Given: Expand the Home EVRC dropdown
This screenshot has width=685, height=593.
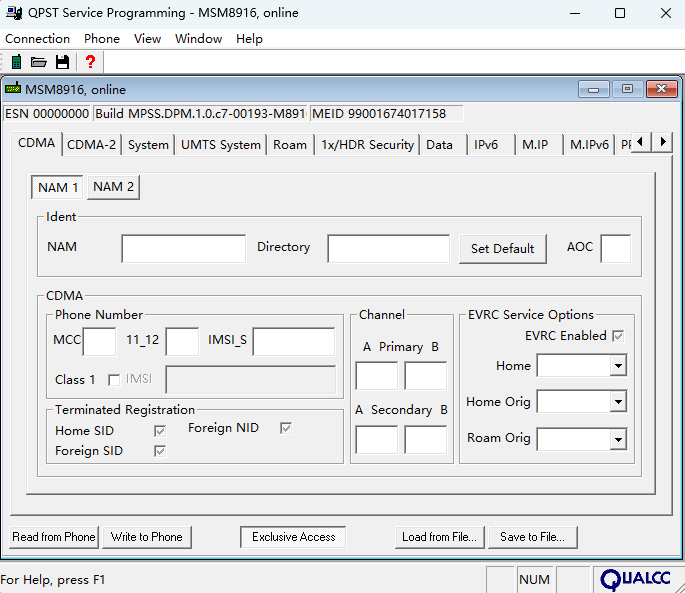Looking at the screenshot, I should 618,366.
